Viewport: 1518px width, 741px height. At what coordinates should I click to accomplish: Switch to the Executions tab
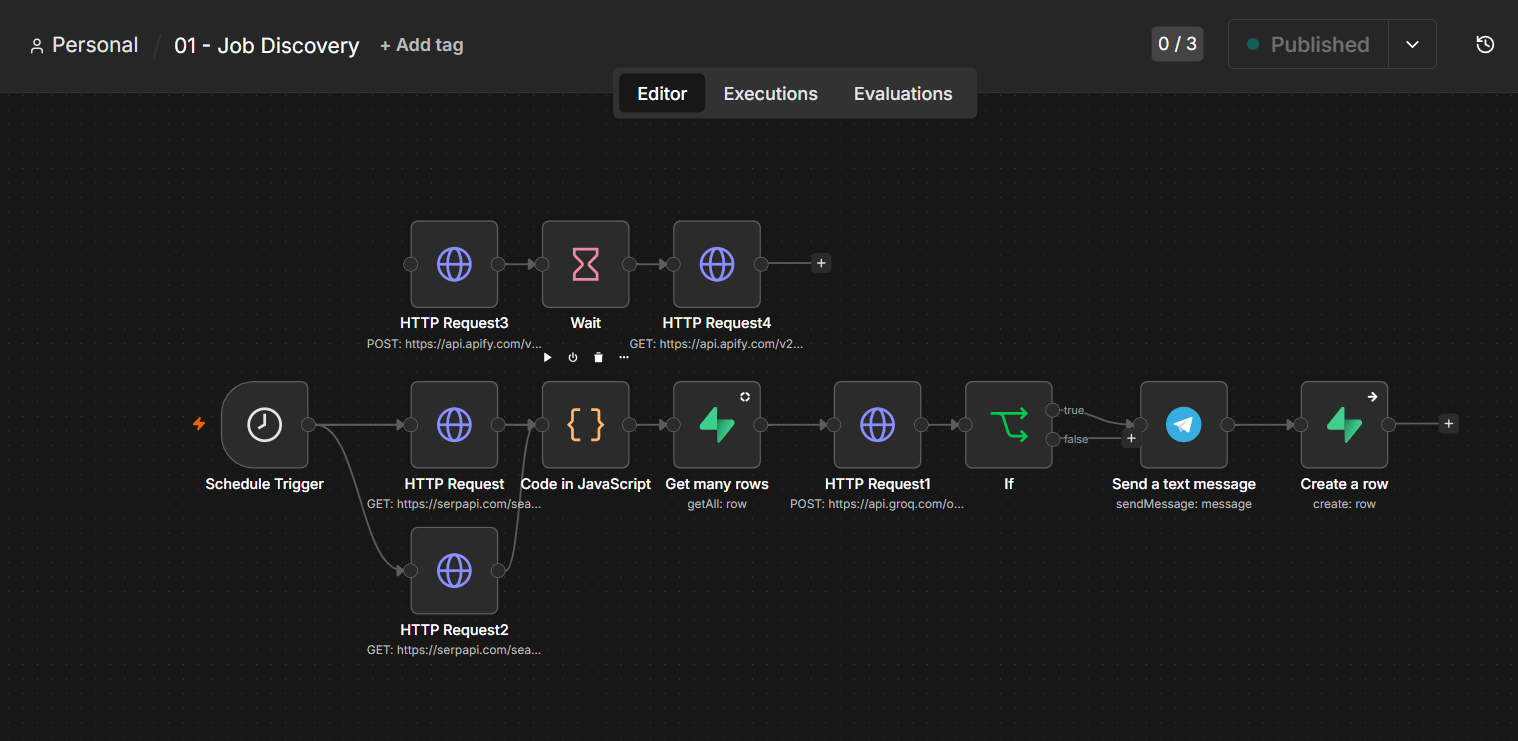click(770, 93)
